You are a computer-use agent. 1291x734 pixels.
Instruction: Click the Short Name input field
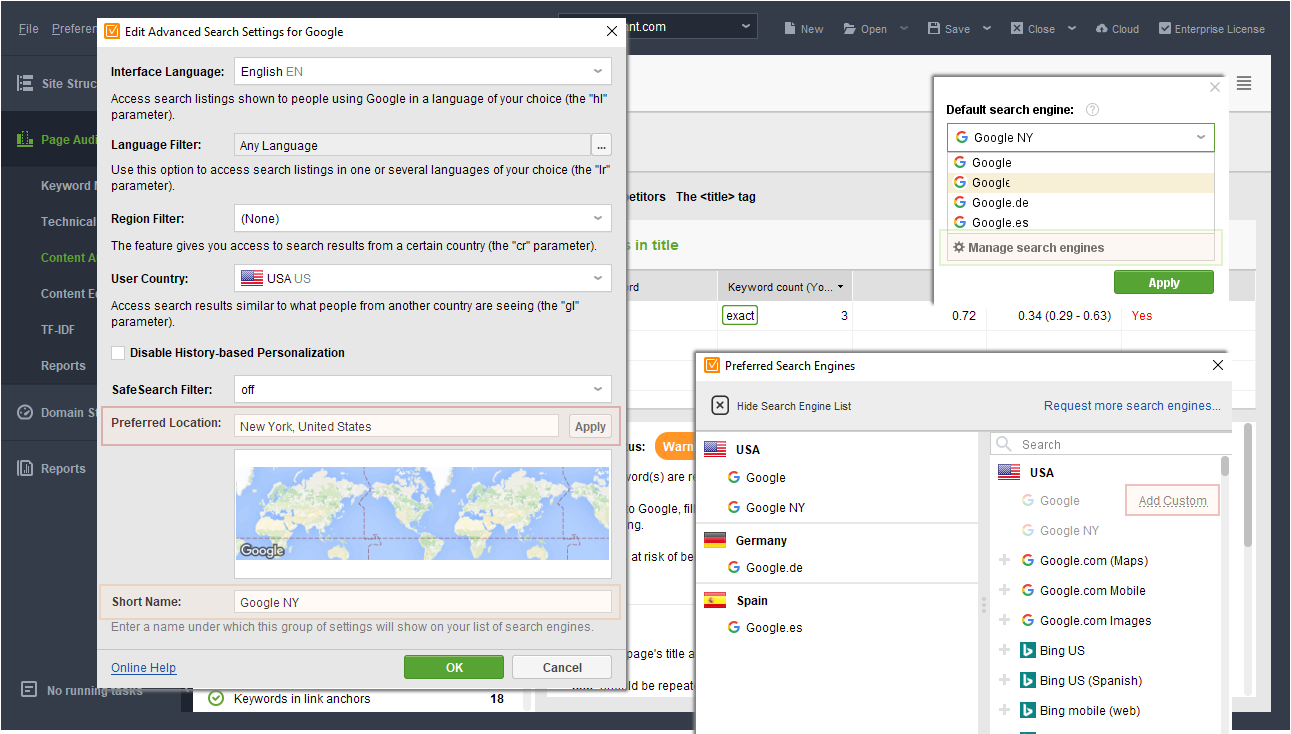(x=423, y=602)
